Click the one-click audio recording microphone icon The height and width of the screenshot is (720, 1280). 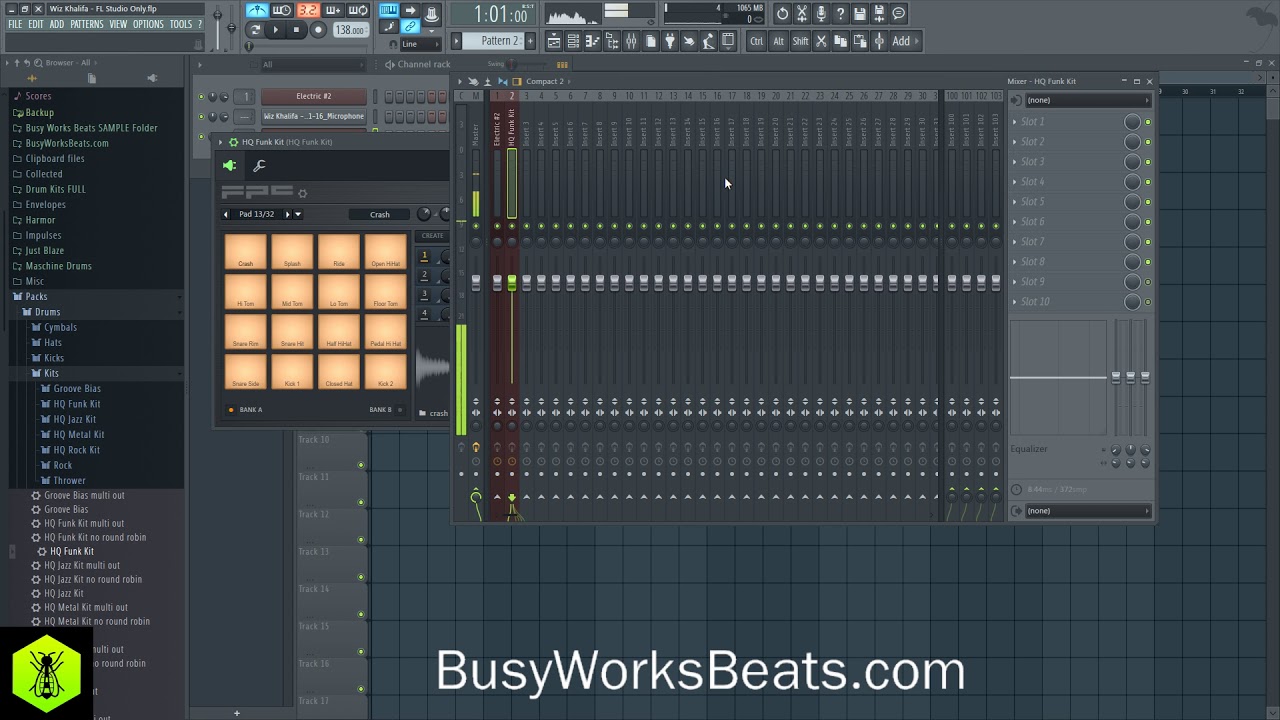(x=821, y=14)
